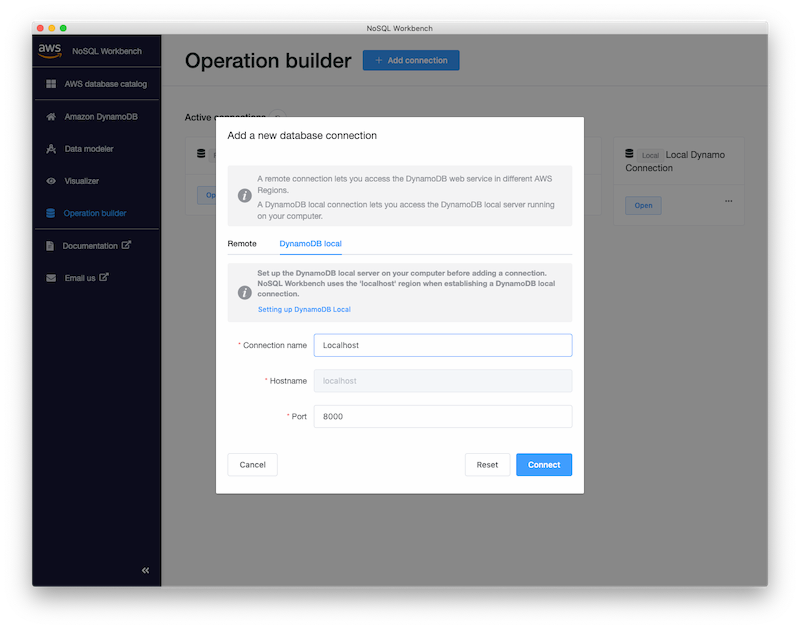
Task: Click the green macOS fullscreen button
Action: [63, 28]
